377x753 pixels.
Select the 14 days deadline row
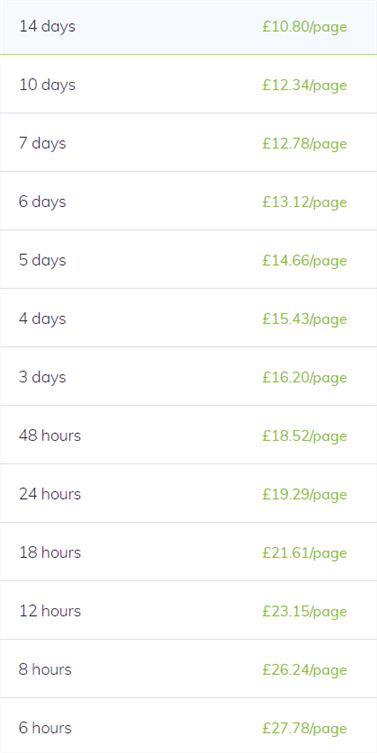tap(188, 27)
